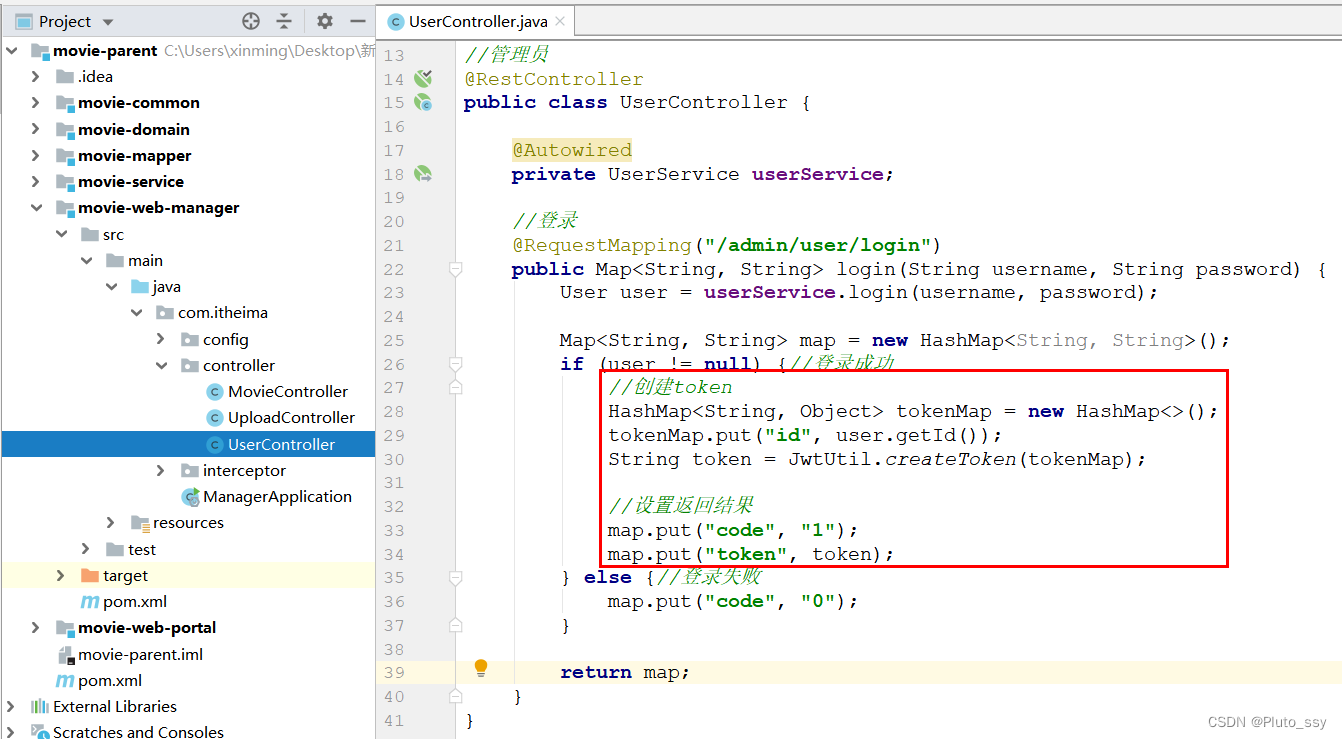Click the fold end marker on line 37
1342x739 pixels.
[x=456, y=625]
